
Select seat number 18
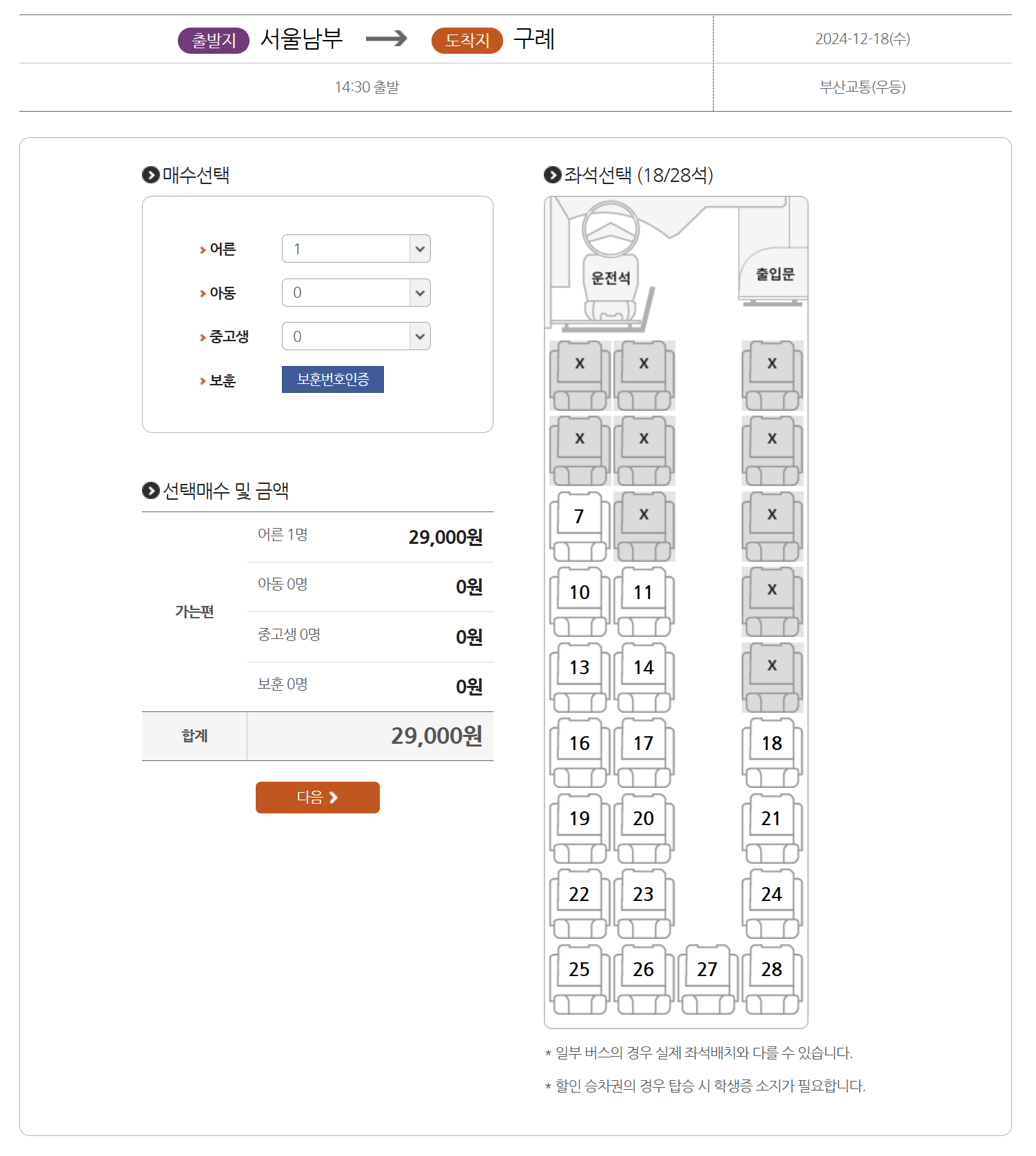[x=772, y=753]
